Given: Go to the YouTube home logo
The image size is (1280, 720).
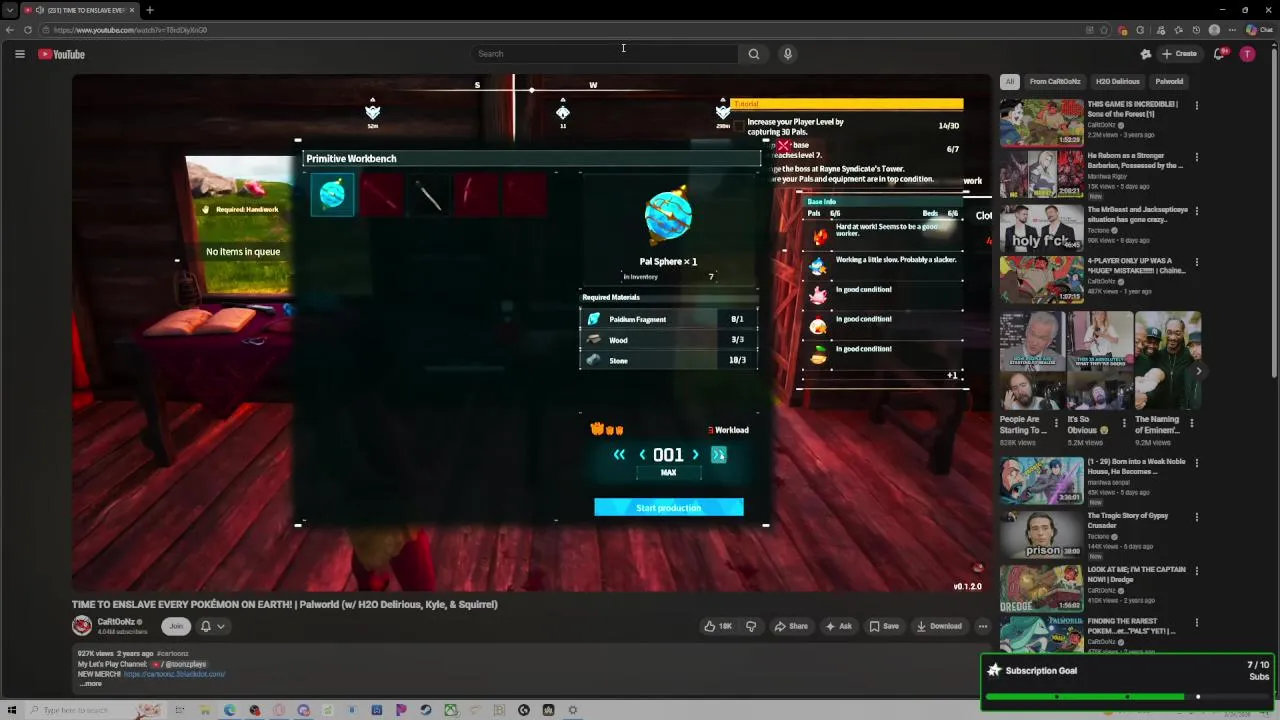Looking at the screenshot, I should coord(62,54).
